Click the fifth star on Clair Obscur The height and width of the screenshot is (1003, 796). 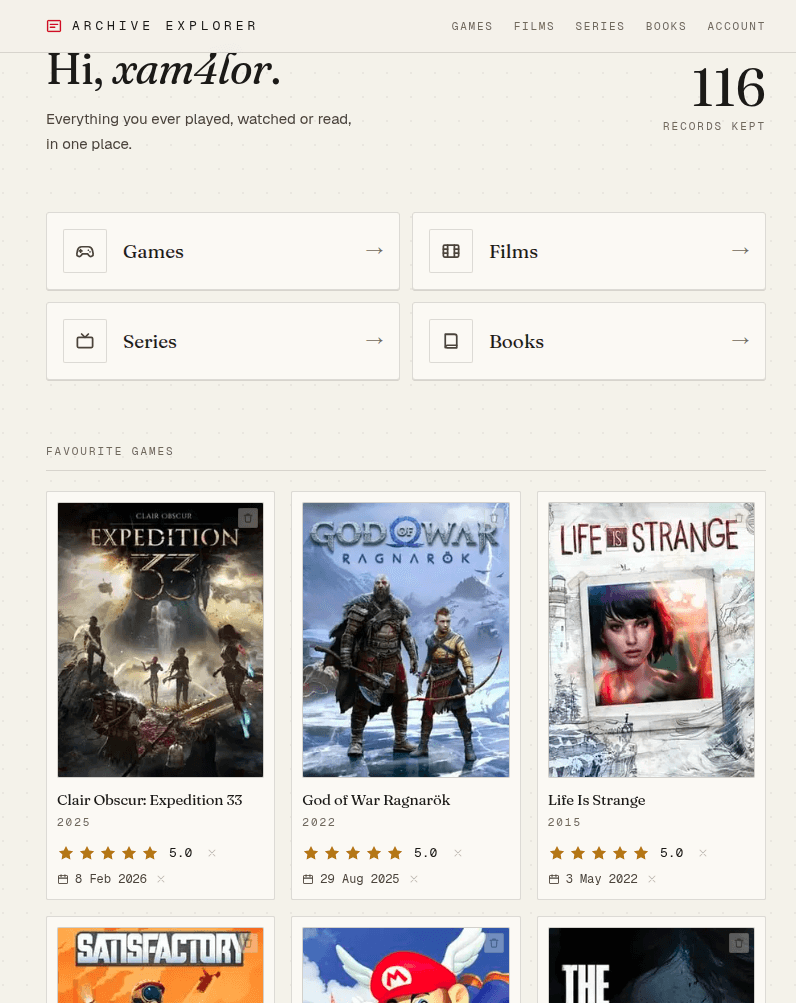(x=150, y=853)
